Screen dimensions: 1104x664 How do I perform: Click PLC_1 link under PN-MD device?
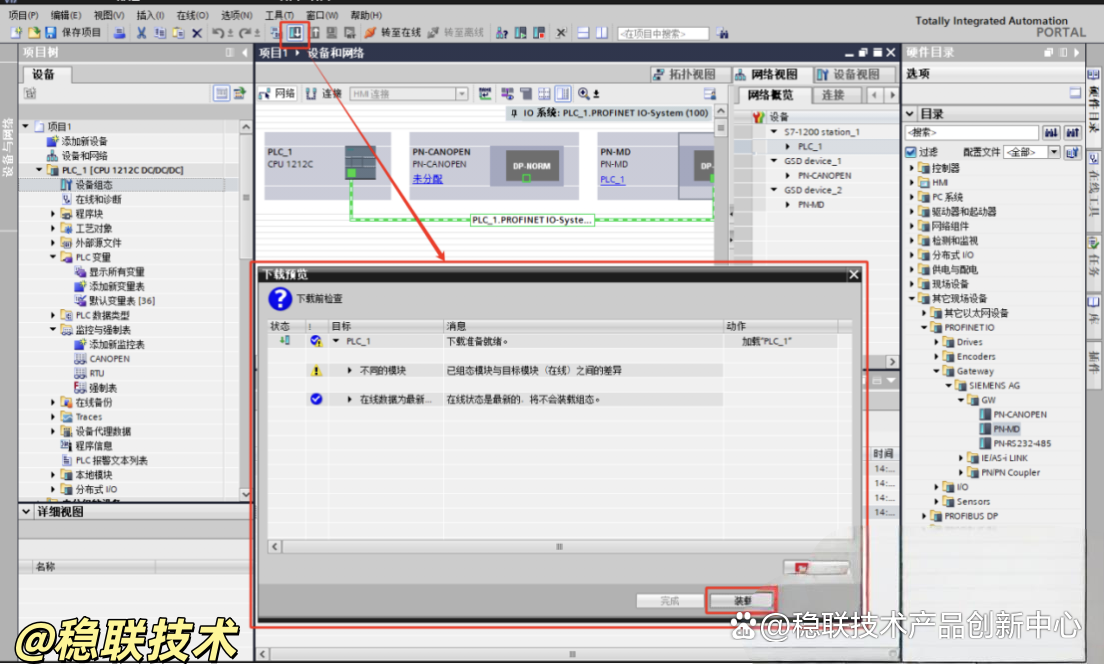click(613, 180)
